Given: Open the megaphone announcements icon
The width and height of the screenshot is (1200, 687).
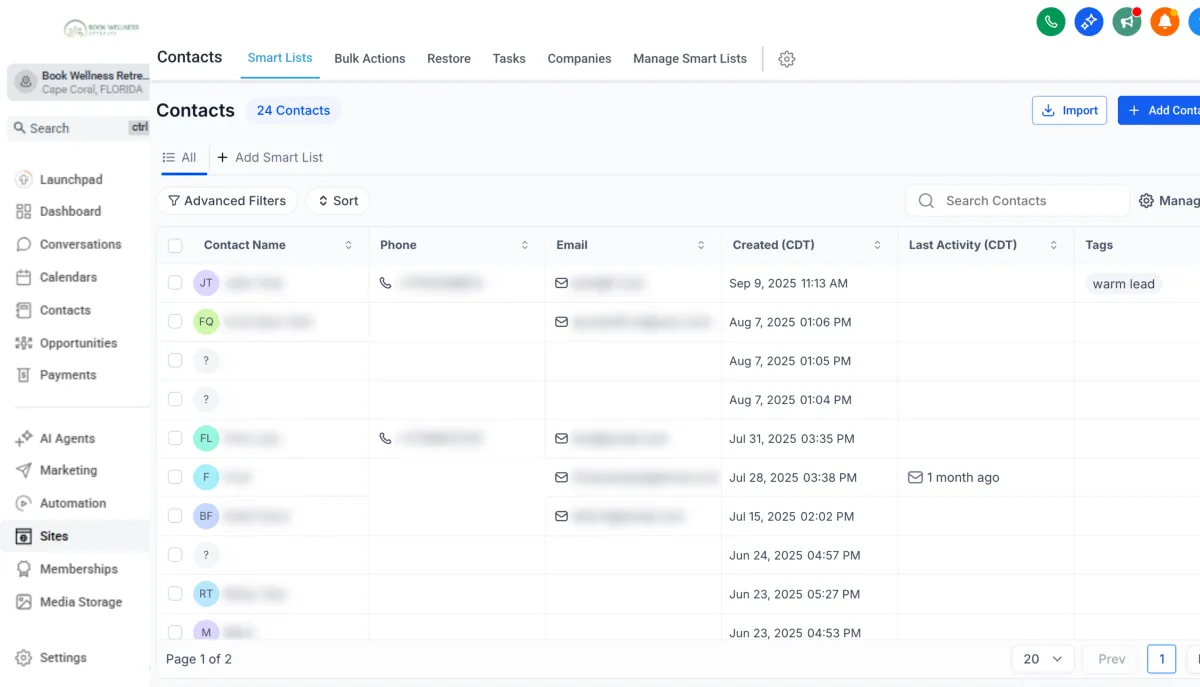Looking at the screenshot, I should pyautogui.click(x=1127, y=21).
